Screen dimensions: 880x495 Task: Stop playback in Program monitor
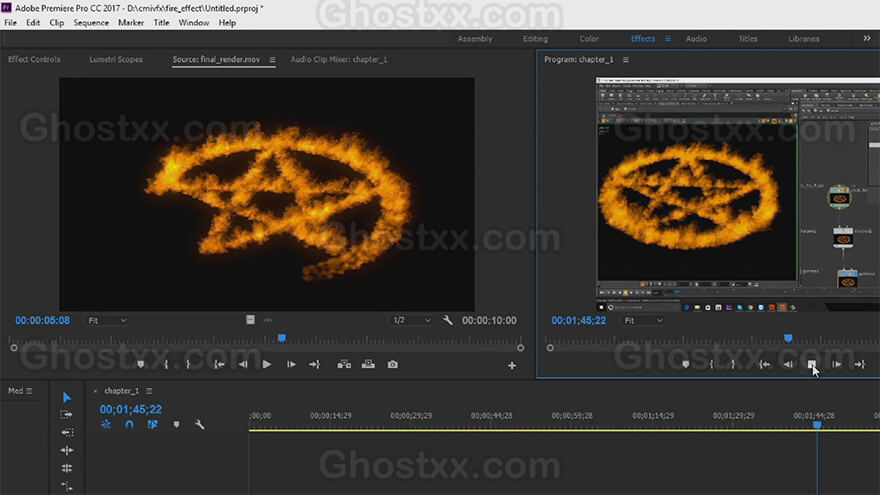[812, 364]
